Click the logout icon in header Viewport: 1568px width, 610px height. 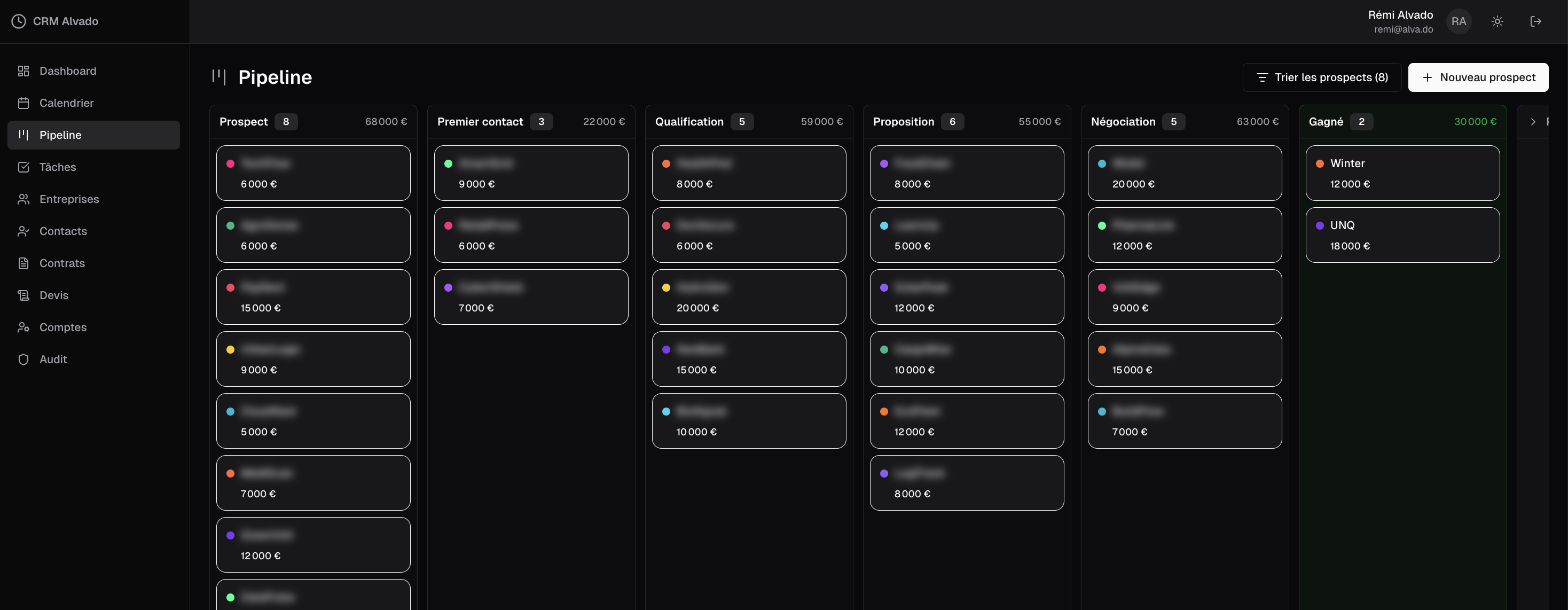(x=1535, y=21)
